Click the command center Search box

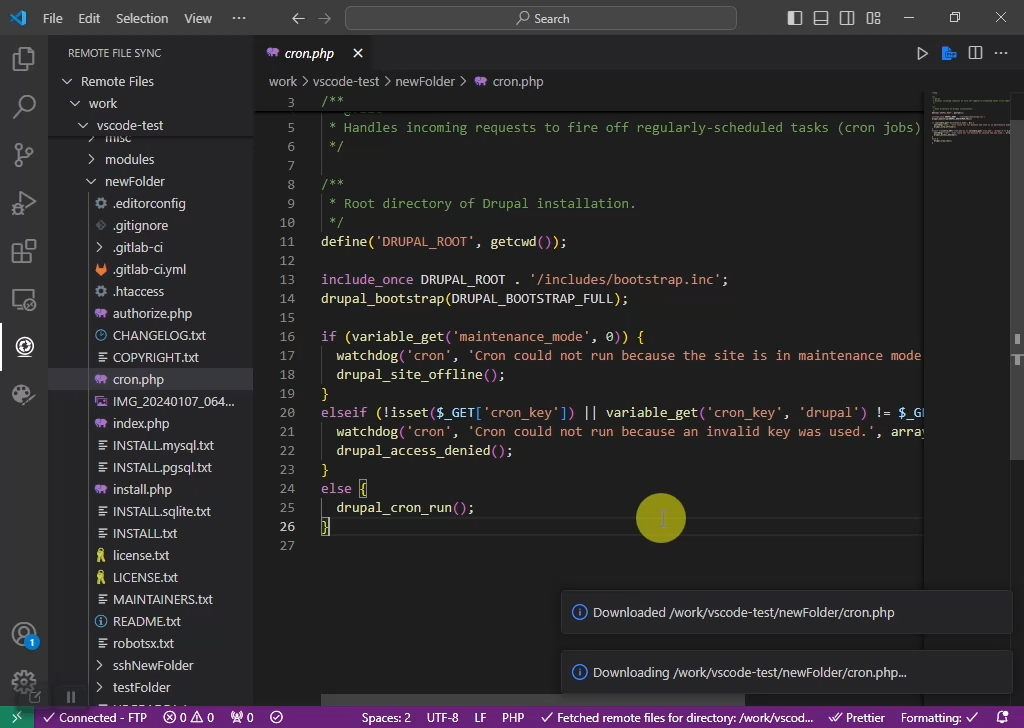pyautogui.click(x=541, y=18)
